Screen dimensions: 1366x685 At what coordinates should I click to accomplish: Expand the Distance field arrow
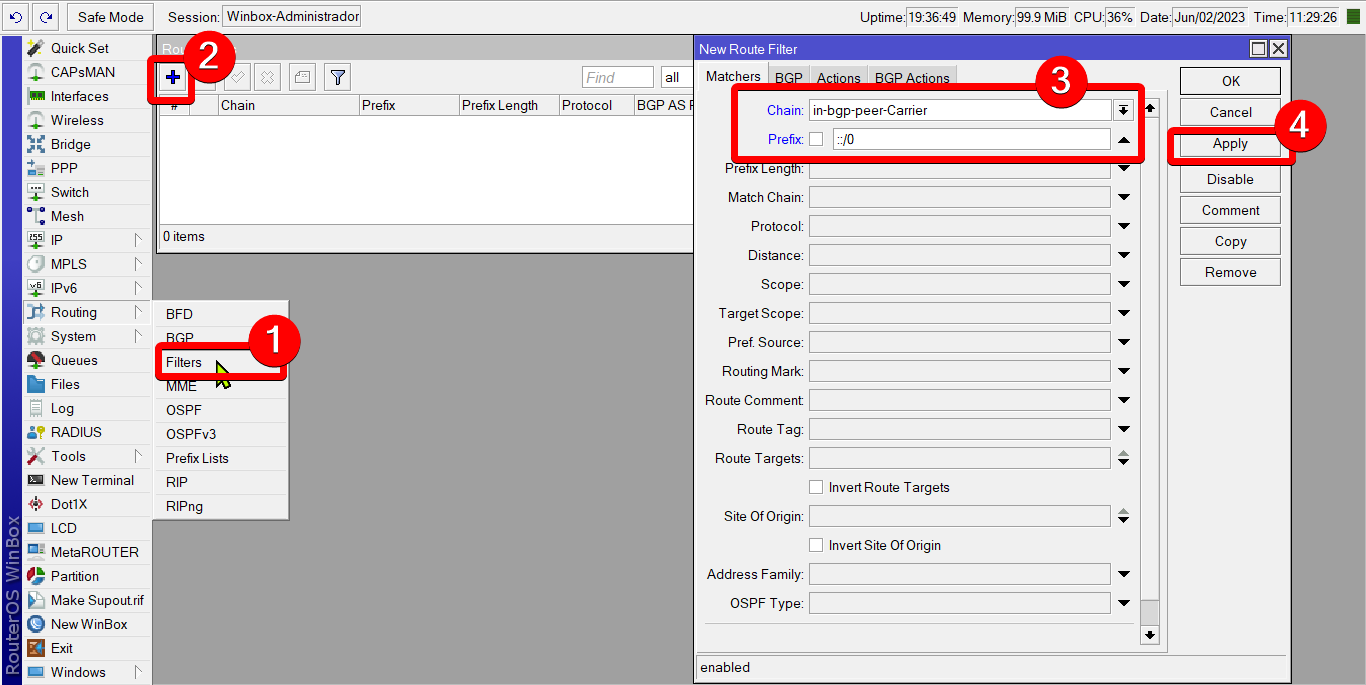1124,256
